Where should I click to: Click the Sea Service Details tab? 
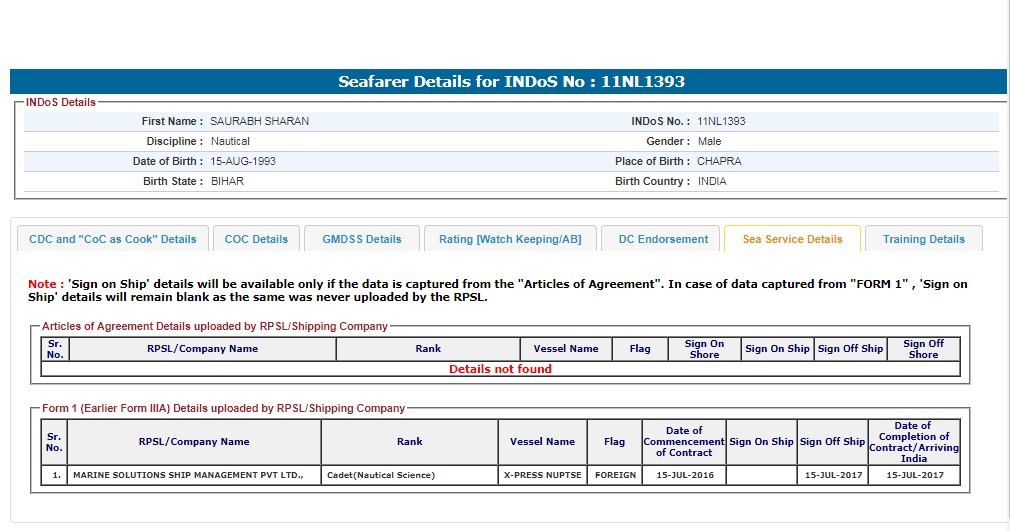[x=792, y=239]
